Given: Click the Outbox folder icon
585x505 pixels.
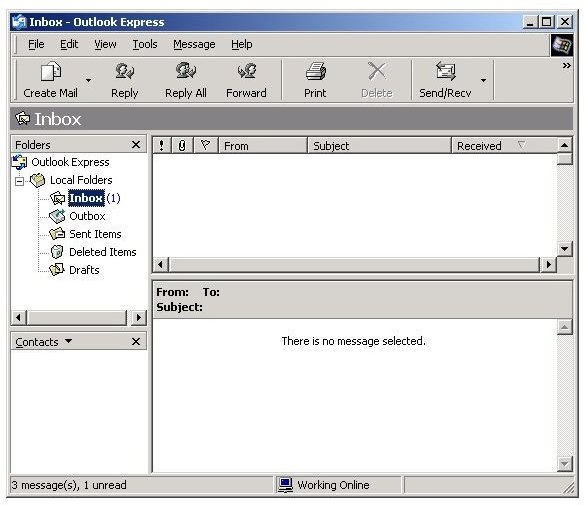Looking at the screenshot, I should coord(57,216).
